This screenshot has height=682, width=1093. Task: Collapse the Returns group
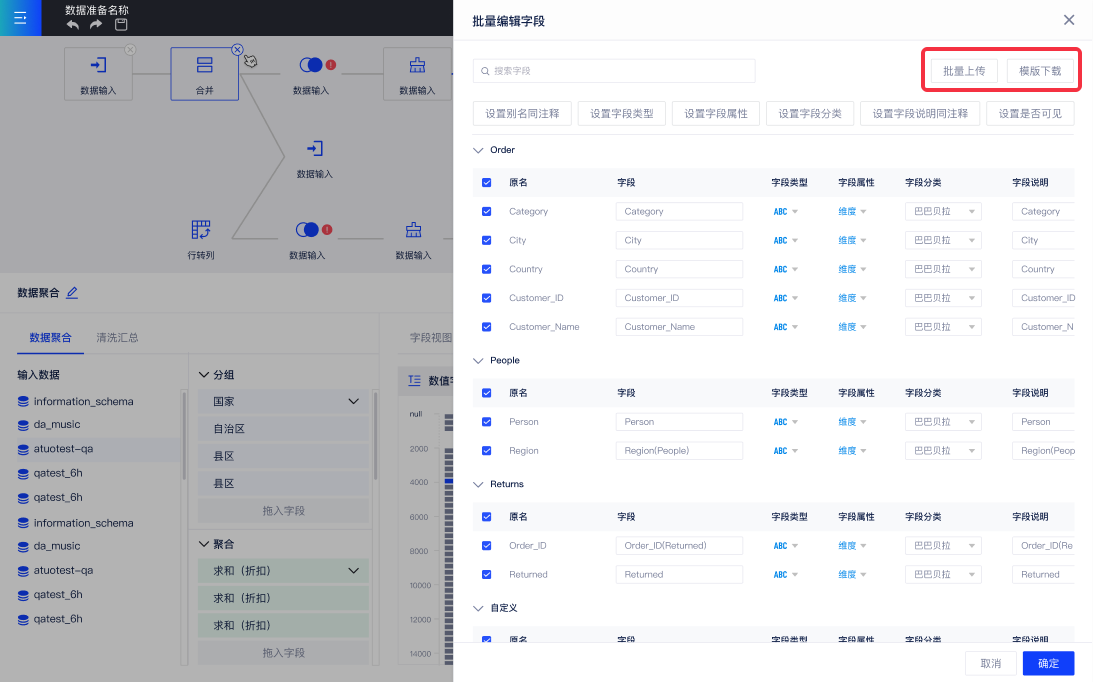[x=478, y=484]
